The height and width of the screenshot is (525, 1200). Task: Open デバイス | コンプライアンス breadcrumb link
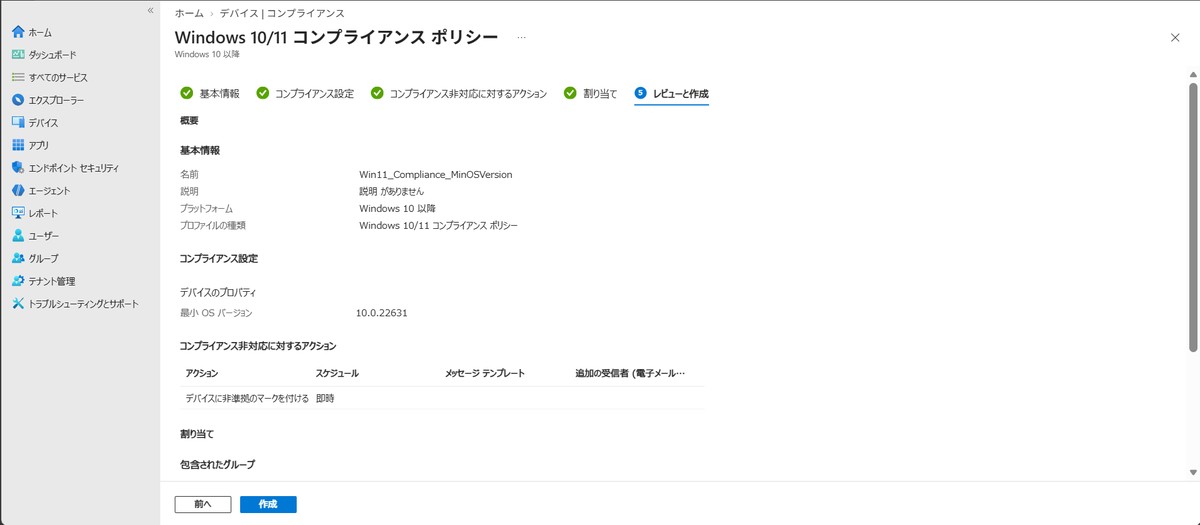[x=281, y=13]
